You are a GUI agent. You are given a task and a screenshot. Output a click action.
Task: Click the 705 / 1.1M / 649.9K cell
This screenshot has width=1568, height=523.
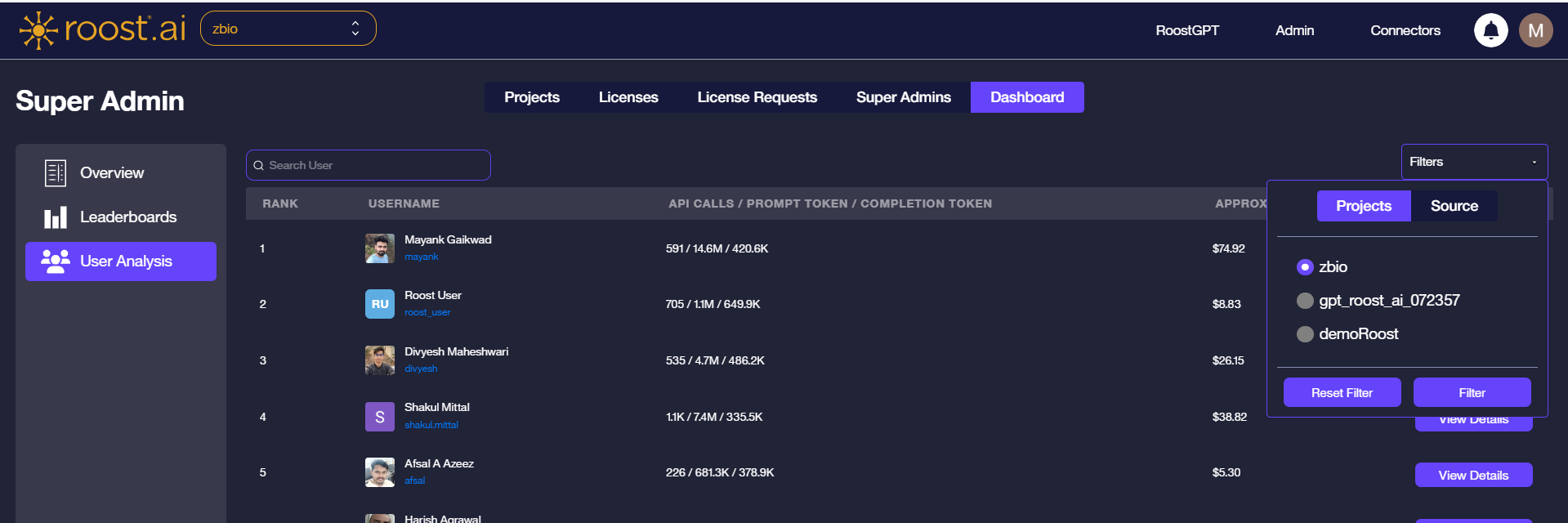[x=713, y=304]
